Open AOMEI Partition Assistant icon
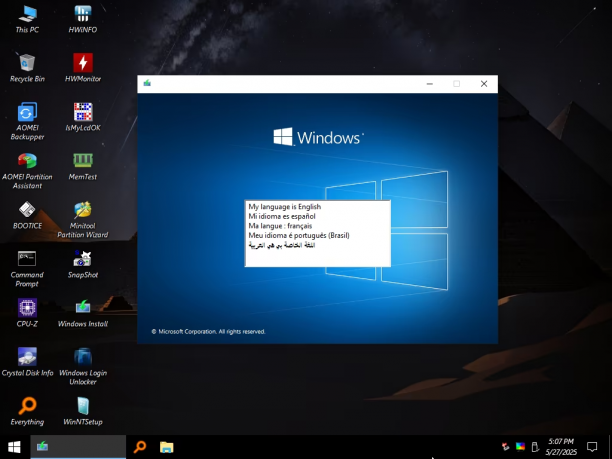This screenshot has height=459, width=612. [27, 170]
